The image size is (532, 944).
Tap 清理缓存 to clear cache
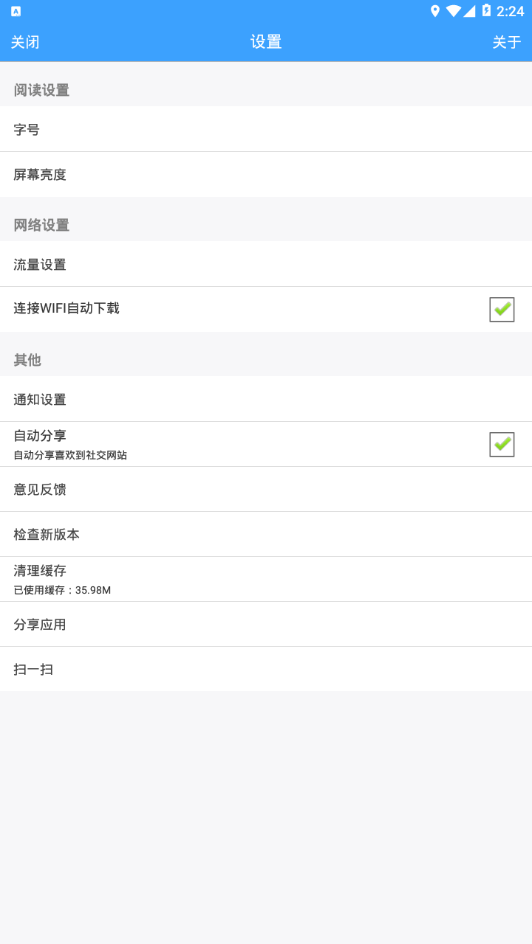coord(266,579)
